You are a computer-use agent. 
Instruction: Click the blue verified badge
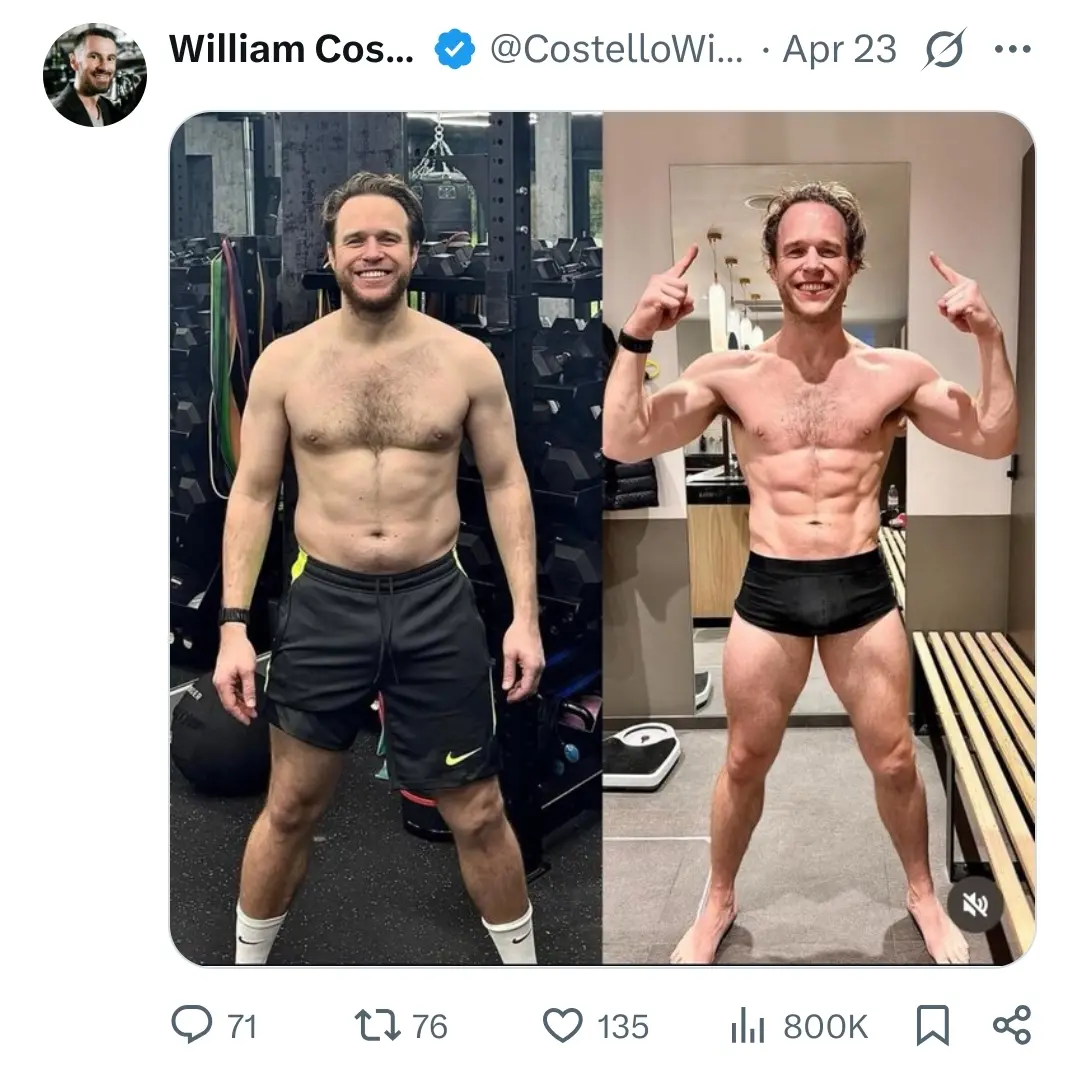pos(455,49)
